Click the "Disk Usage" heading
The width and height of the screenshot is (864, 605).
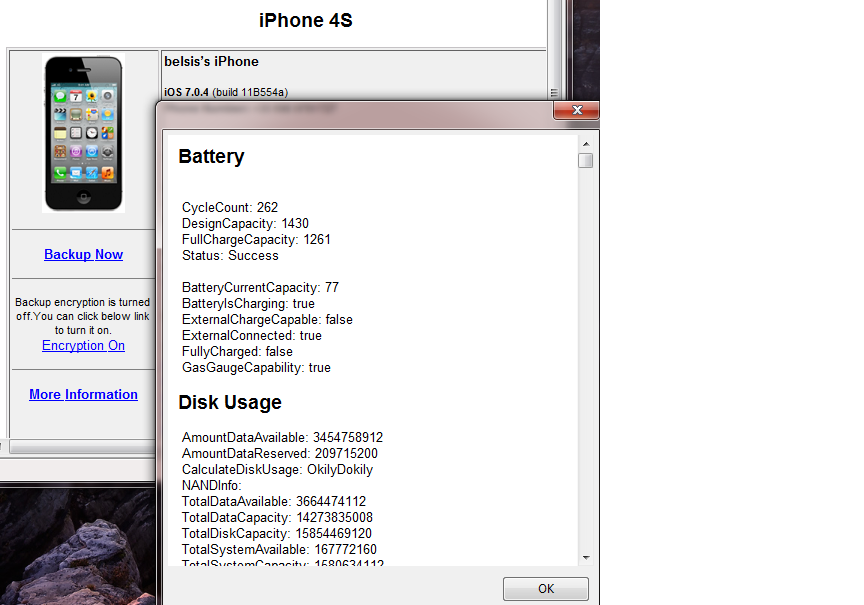point(230,402)
